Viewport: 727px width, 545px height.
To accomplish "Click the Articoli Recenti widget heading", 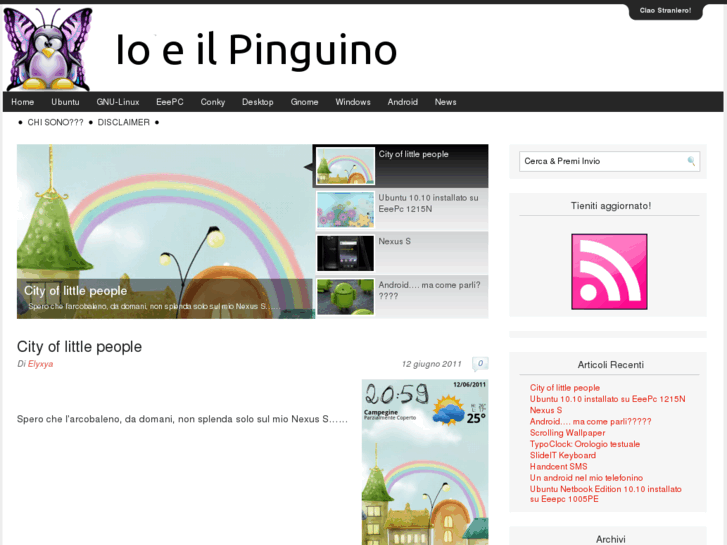I will [x=611, y=365].
